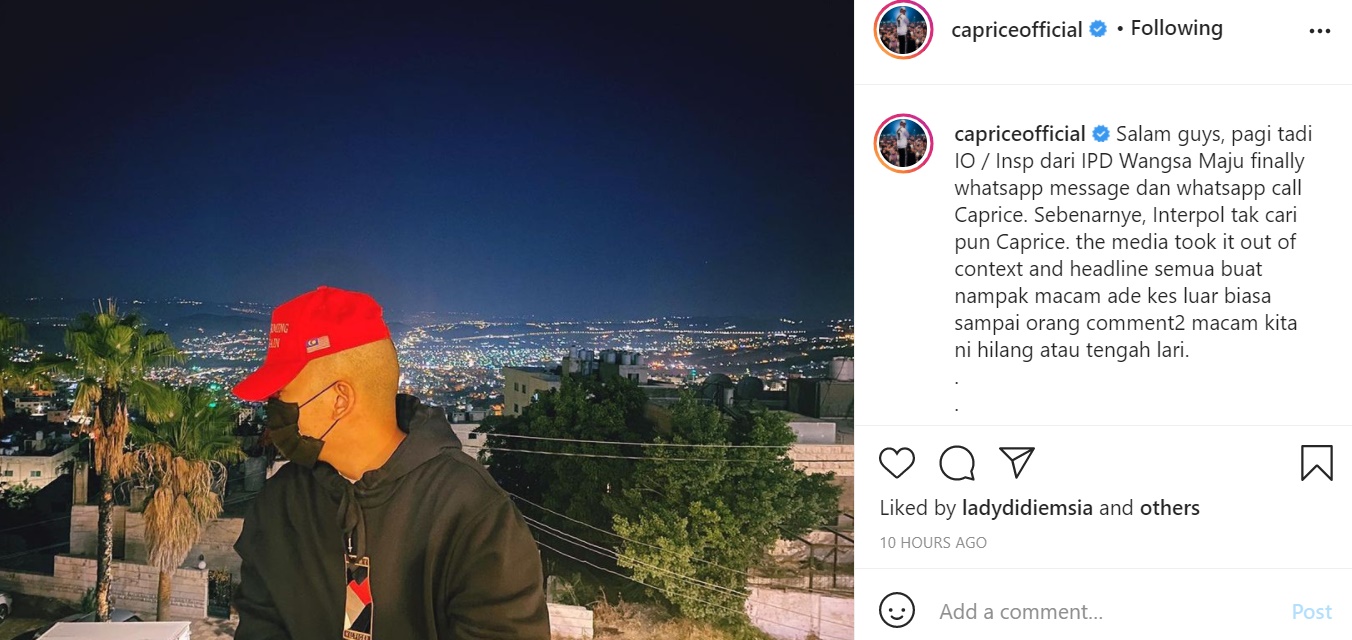Click the Post comment button
This screenshot has width=1352, height=640.
point(1311,611)
